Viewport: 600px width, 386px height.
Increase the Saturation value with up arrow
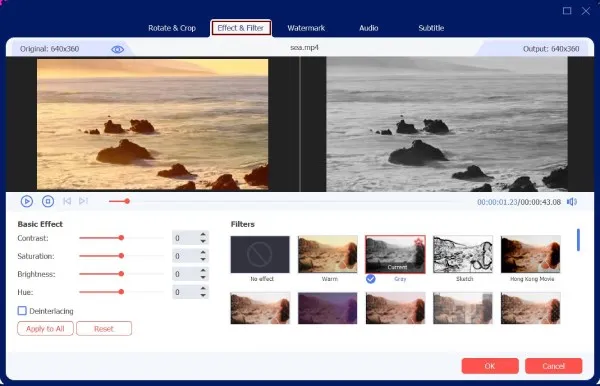pos(203,252)
